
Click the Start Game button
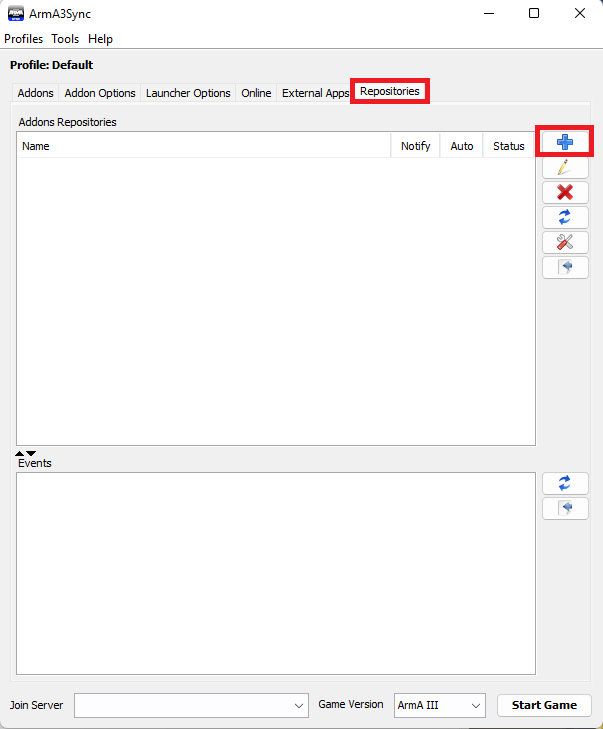coord(544,705)
